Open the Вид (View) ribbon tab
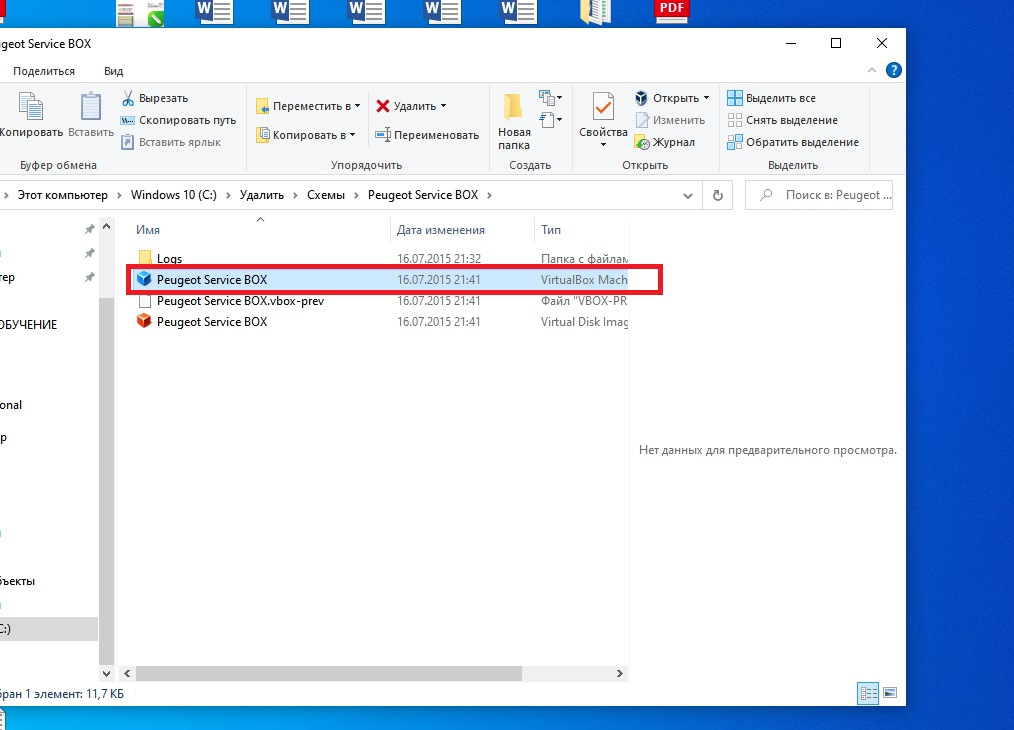This screenshot has height=730, width=1014. (113, 71)
